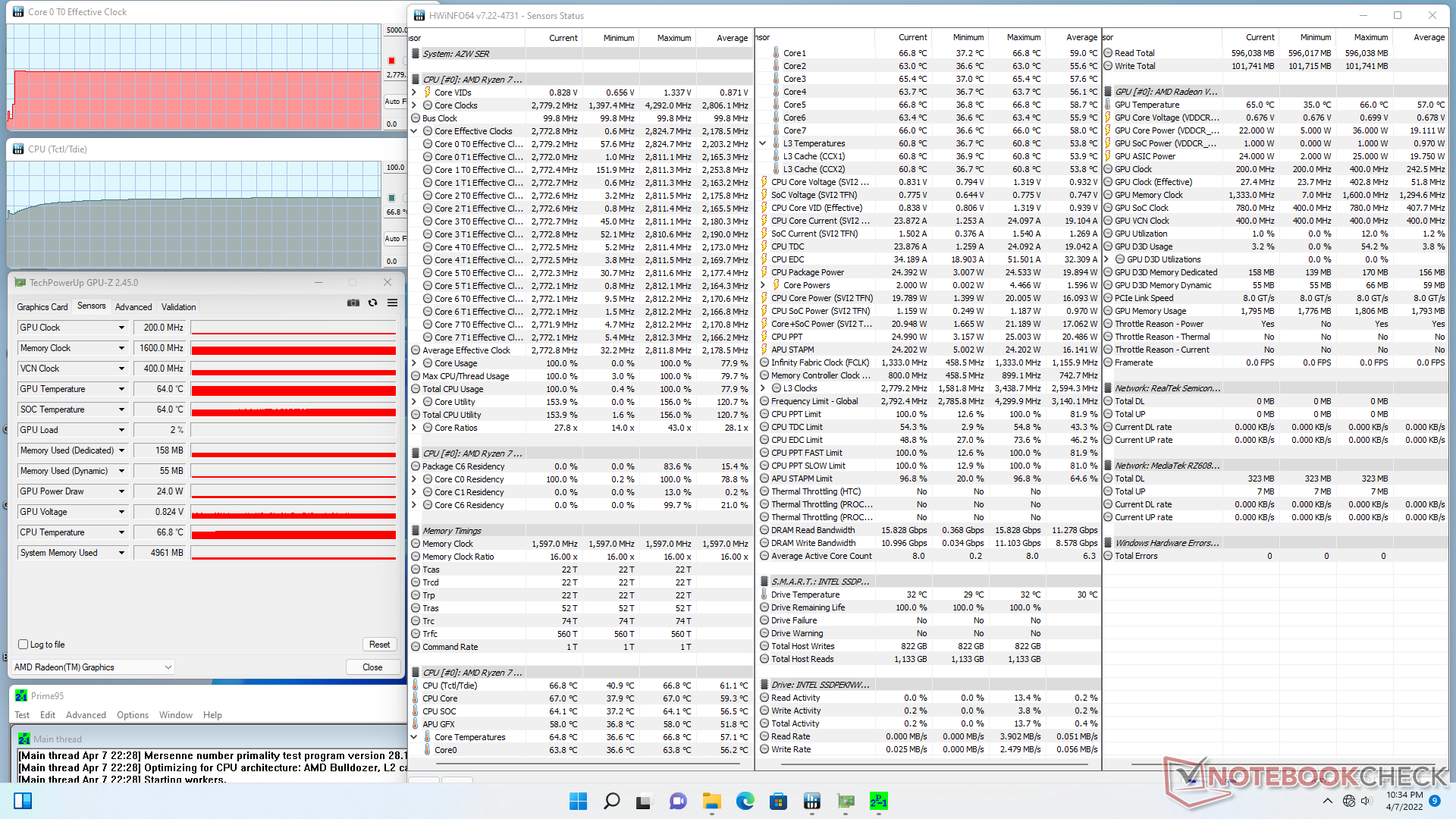This screenshot has width=1456, height=819.
Task: Click the third pane's Average column header
Action: click(1429, 37)
